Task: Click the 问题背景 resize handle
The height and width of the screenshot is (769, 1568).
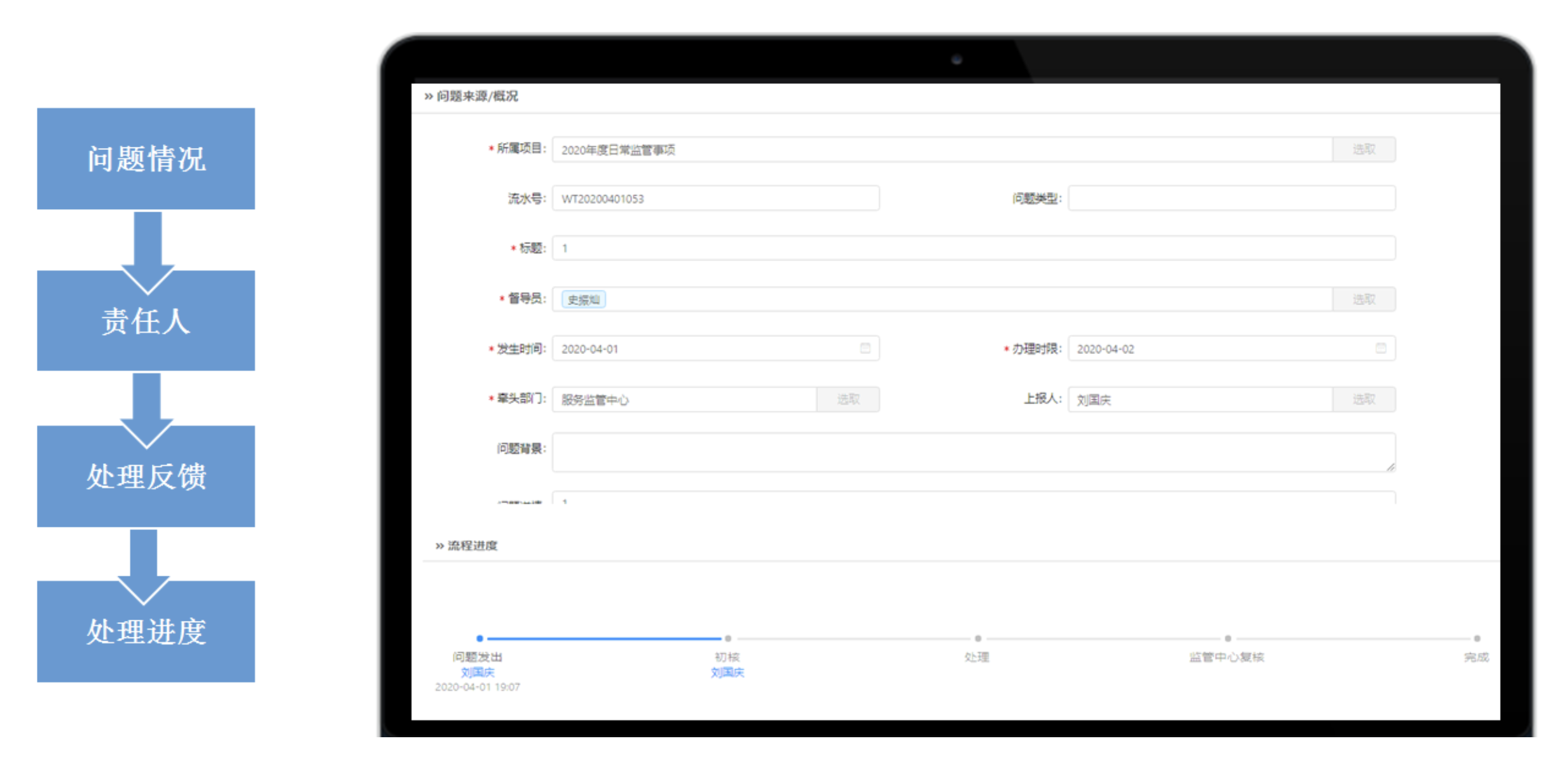Action: [x=1390, y=466]
